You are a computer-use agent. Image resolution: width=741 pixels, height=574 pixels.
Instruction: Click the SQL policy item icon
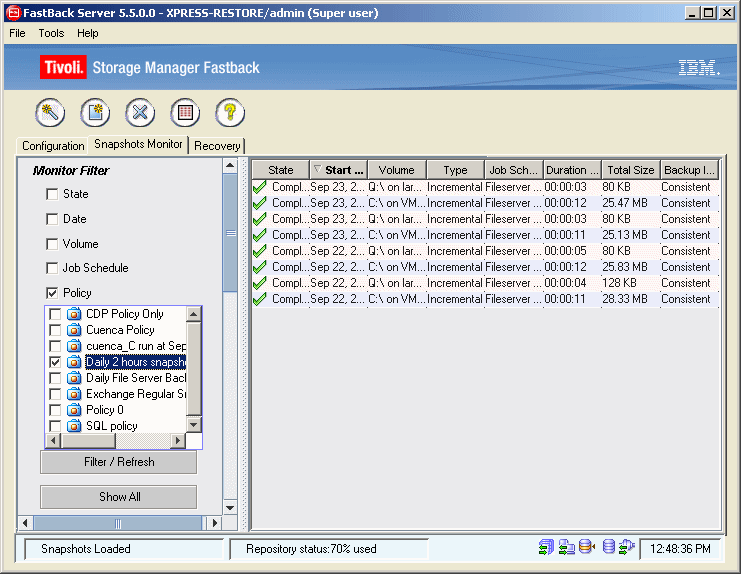click(x=74, y=426)
